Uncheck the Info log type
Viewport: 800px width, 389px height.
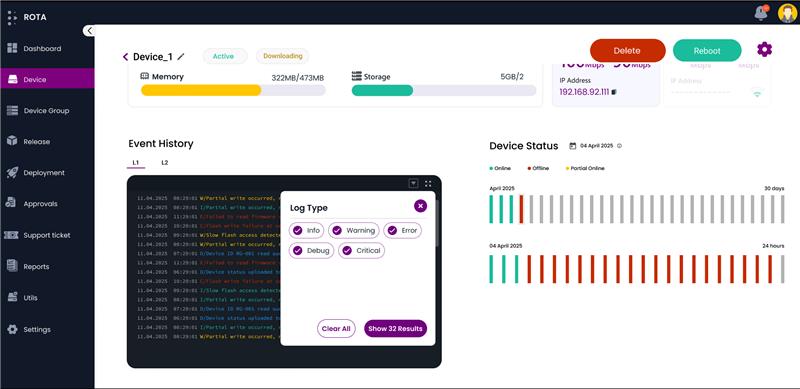click(306, 230)
